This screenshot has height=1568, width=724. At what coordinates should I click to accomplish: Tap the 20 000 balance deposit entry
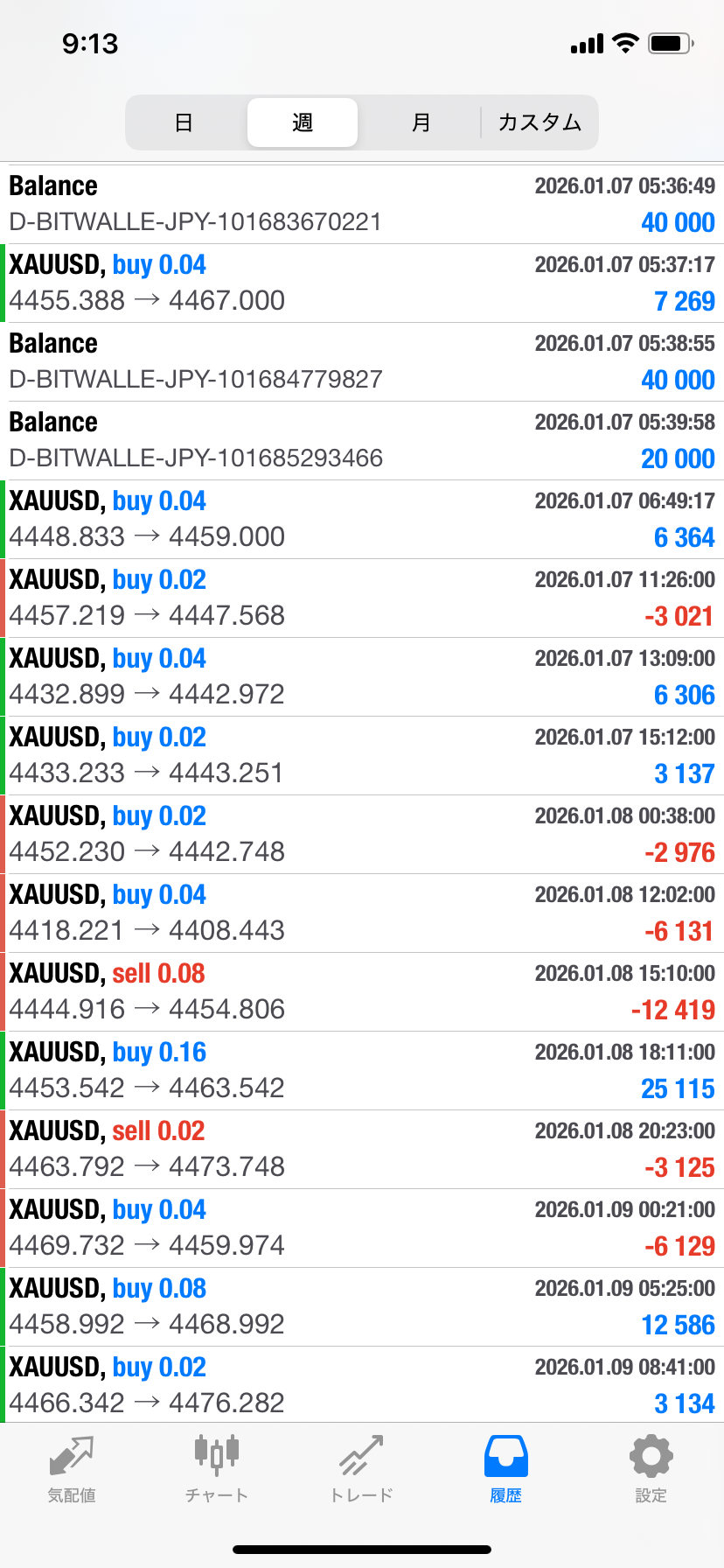tap(362, 440)
